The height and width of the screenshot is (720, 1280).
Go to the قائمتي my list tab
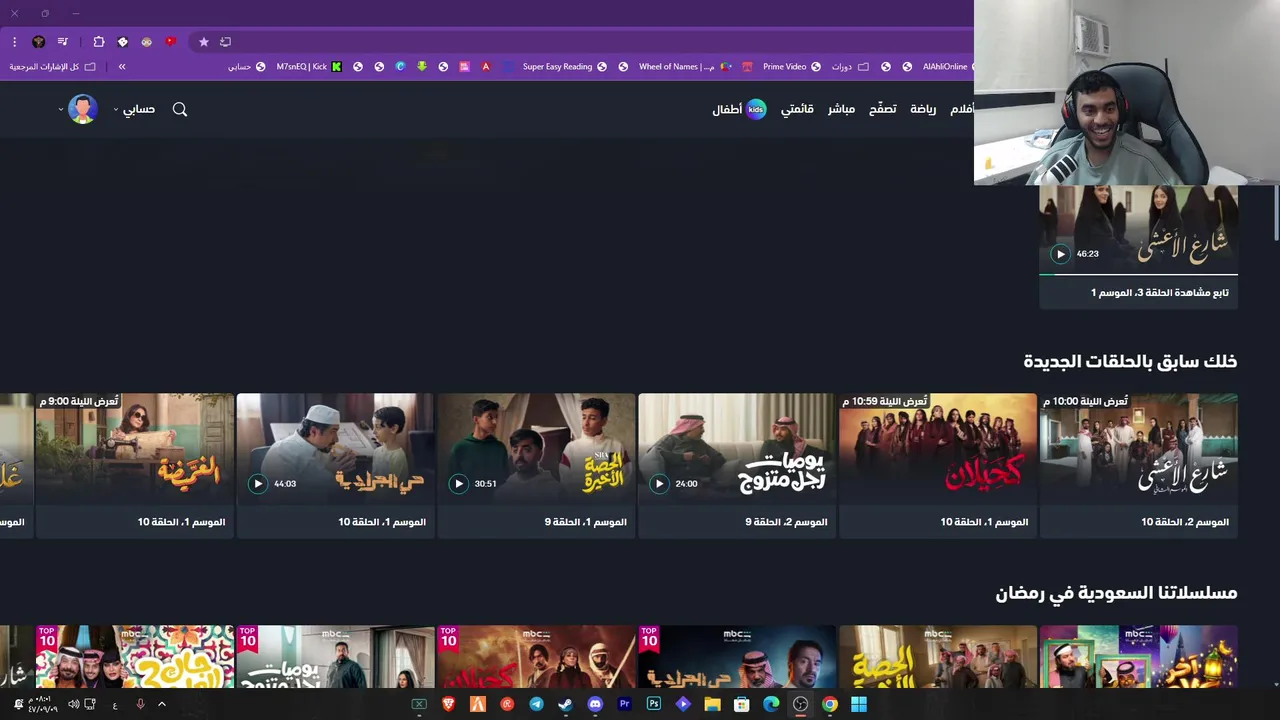click(x=797, y=109)
